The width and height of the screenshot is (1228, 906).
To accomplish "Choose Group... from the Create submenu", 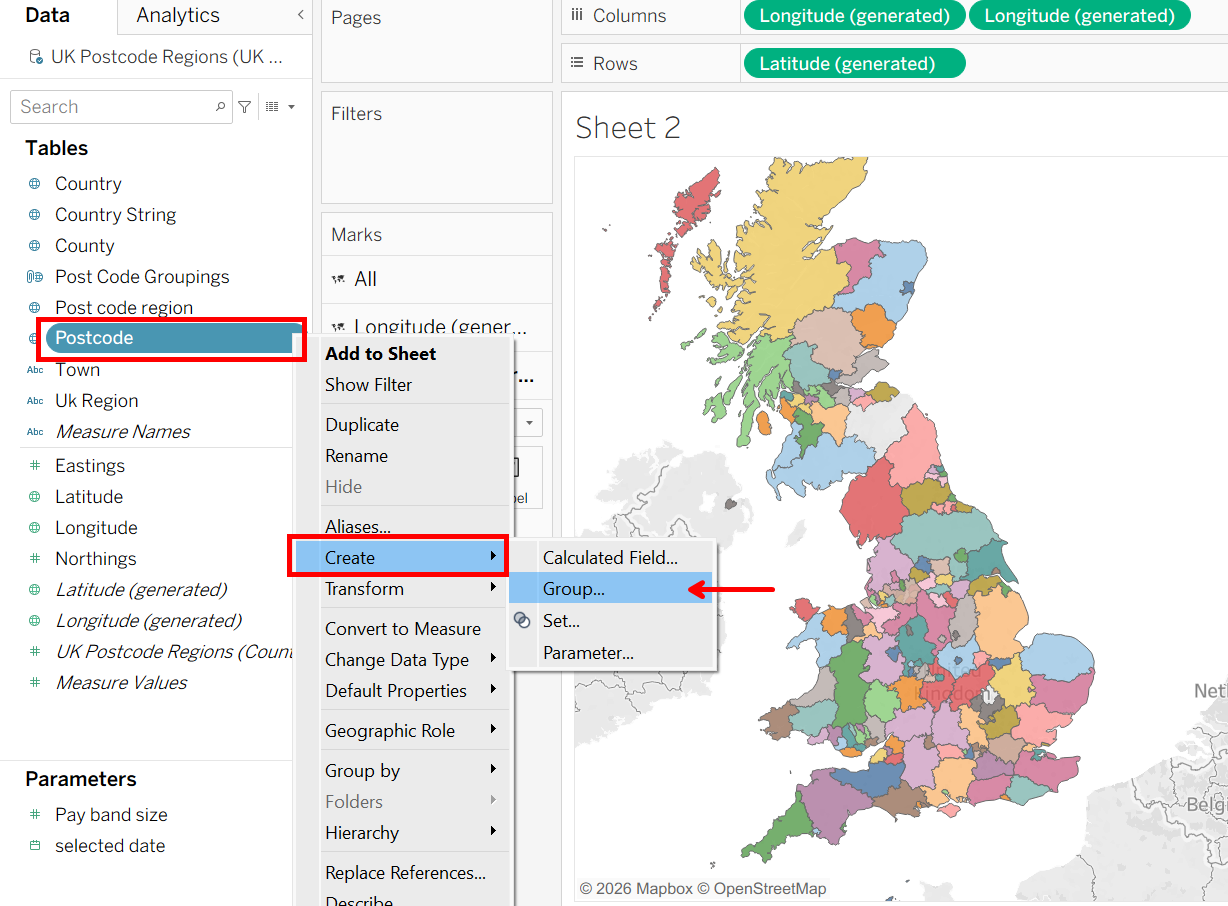I will tap(574, 589).
